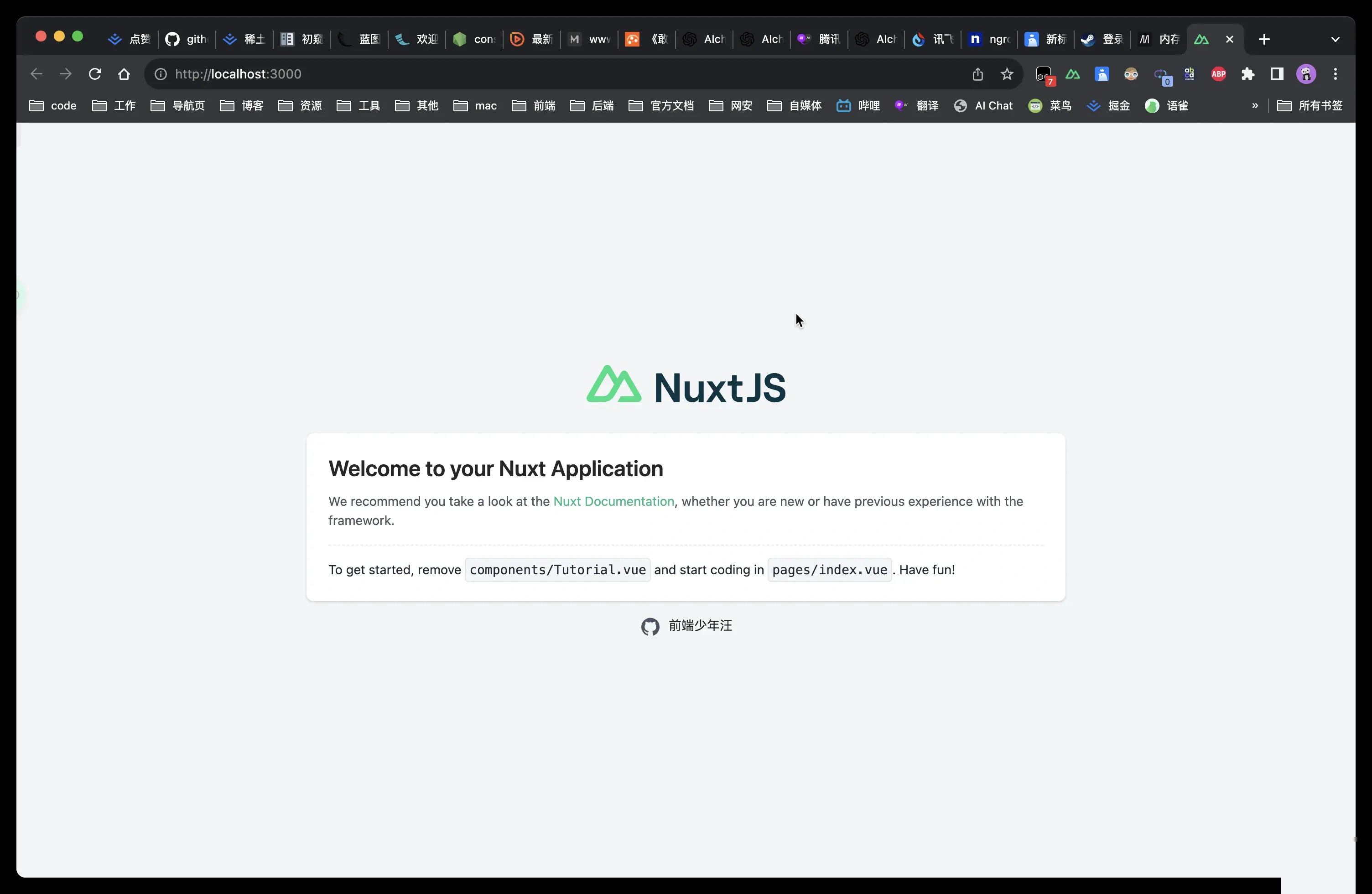This screenshot has width=1372, height=894.
Task: Switch to the ngr tab
Action: (x=989, y=39)
